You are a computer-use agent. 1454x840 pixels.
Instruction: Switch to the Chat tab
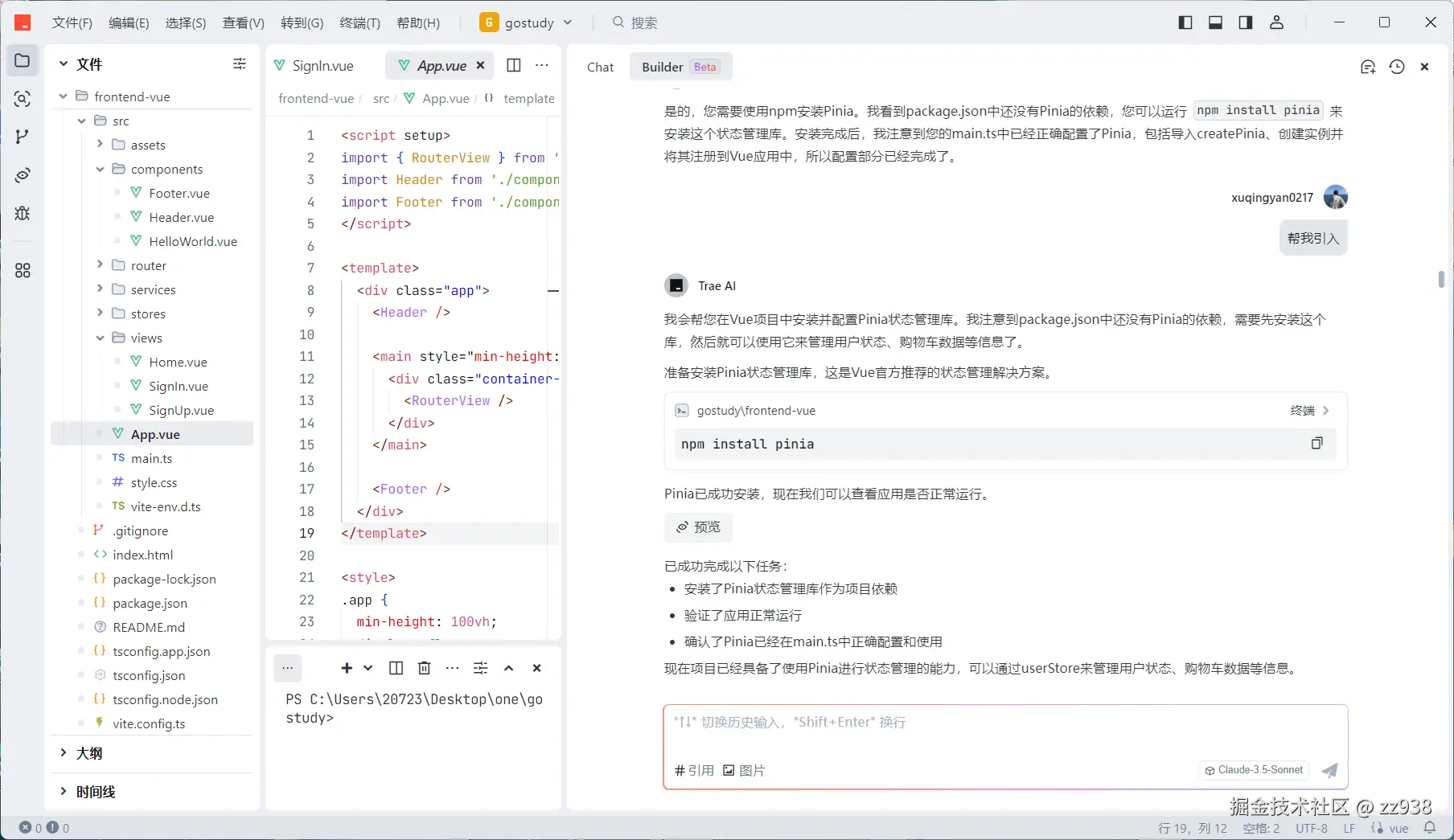click(x=601, y=67)
